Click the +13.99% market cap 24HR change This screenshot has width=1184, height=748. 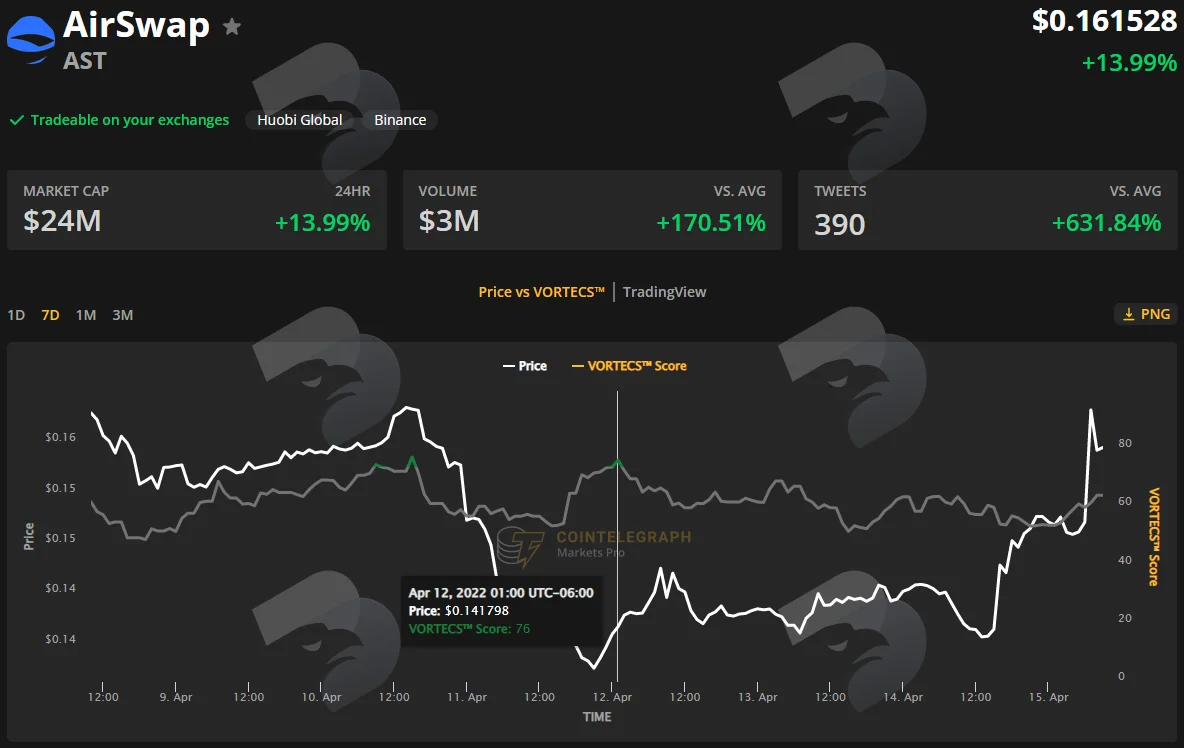(322, 223)
